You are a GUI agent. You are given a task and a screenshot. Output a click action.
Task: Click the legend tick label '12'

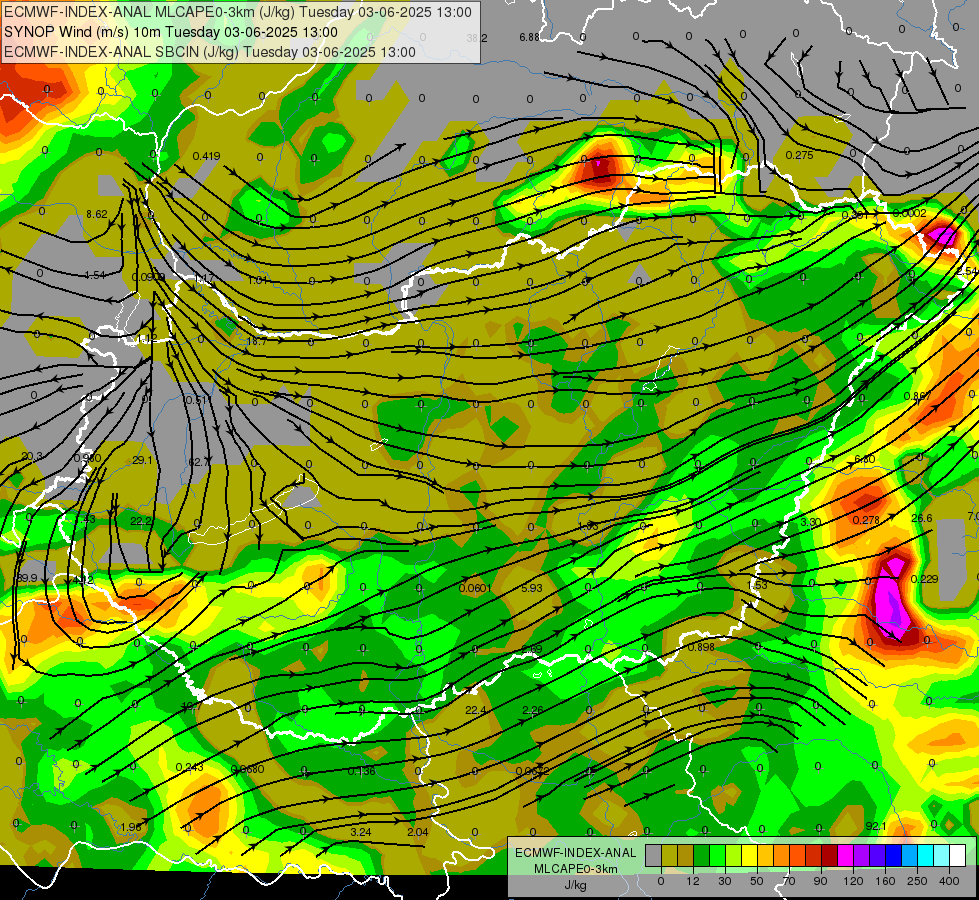click(693, 881)
